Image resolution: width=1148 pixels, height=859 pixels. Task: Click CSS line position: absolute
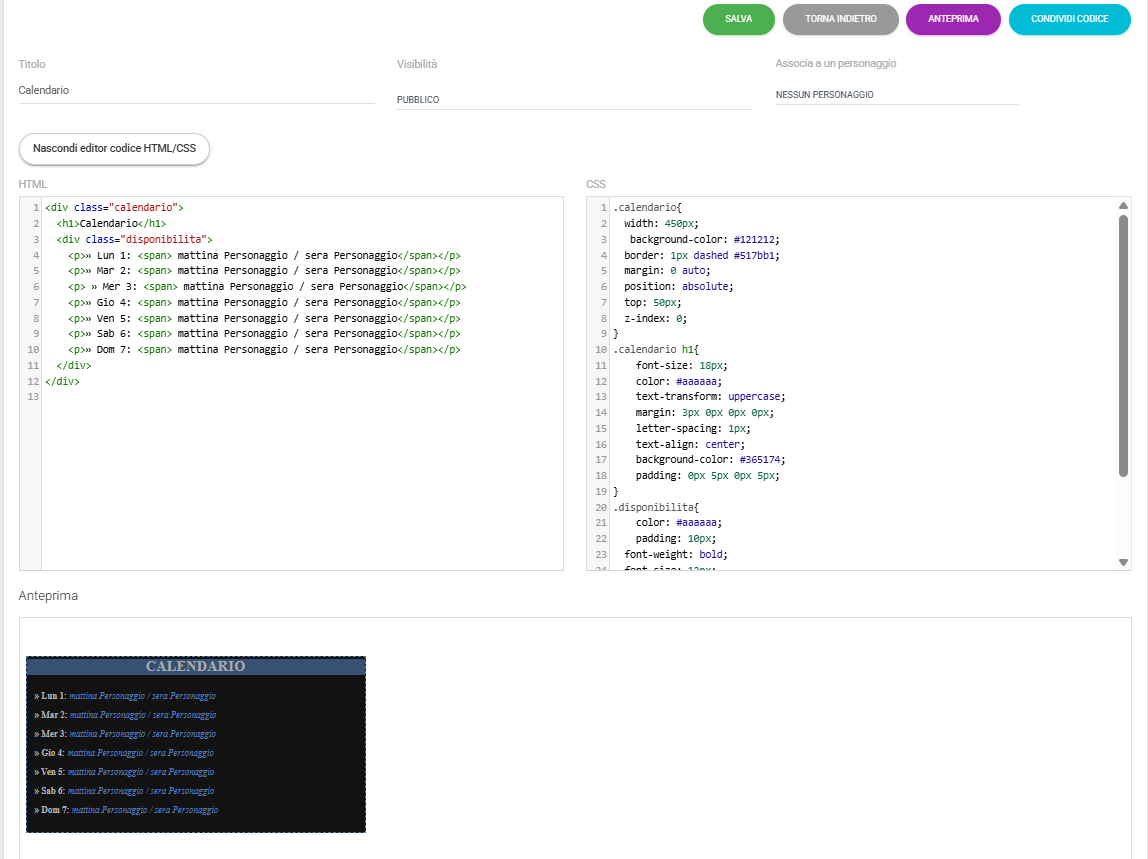[679, 287]
